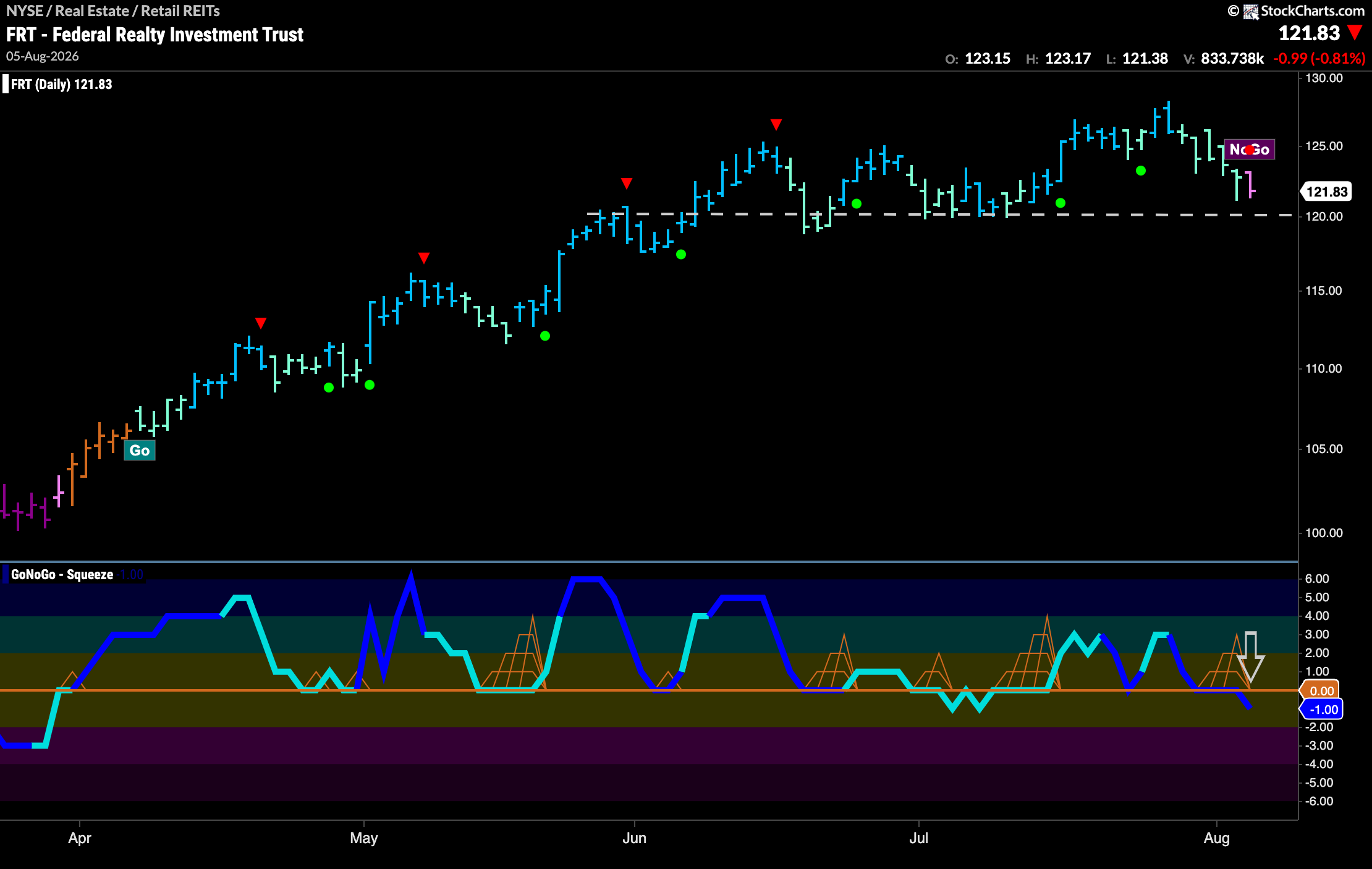
Task: Click the 'NYSE / Real Estate / Retail REITs' breadcrumb
Action: pyautogui.click(x=113, y=11)
